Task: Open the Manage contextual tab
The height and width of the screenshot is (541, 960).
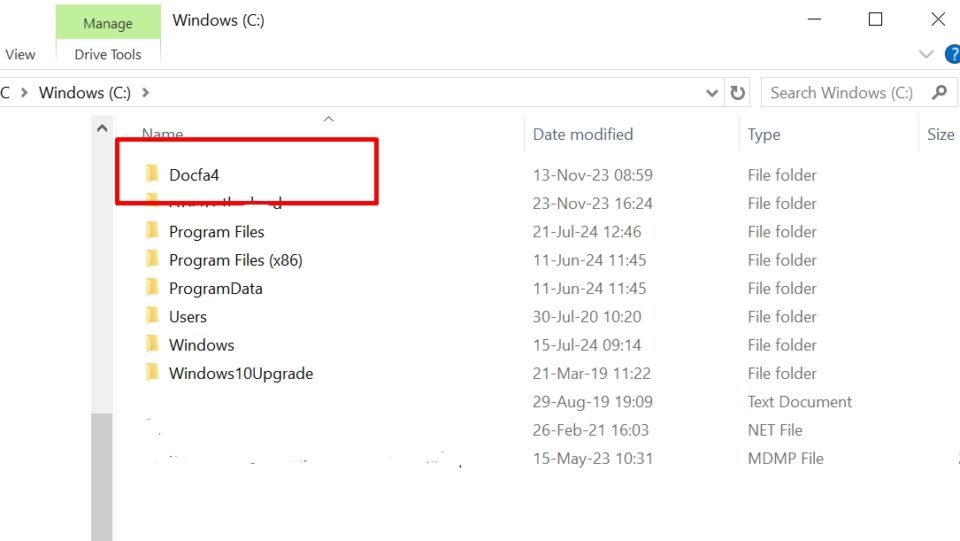Action: click(108, 23)
